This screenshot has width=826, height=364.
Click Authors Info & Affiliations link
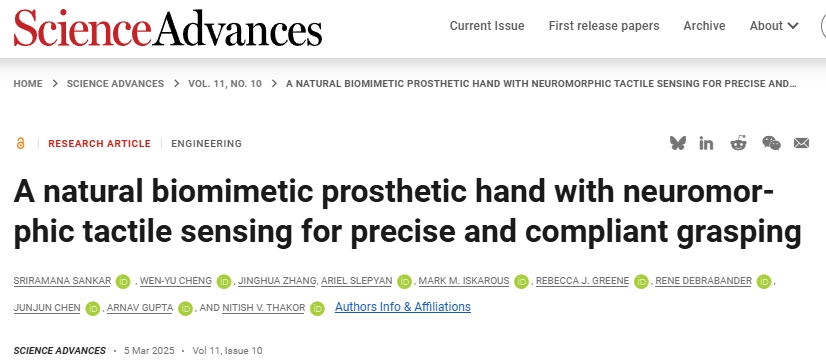(403, 307)
